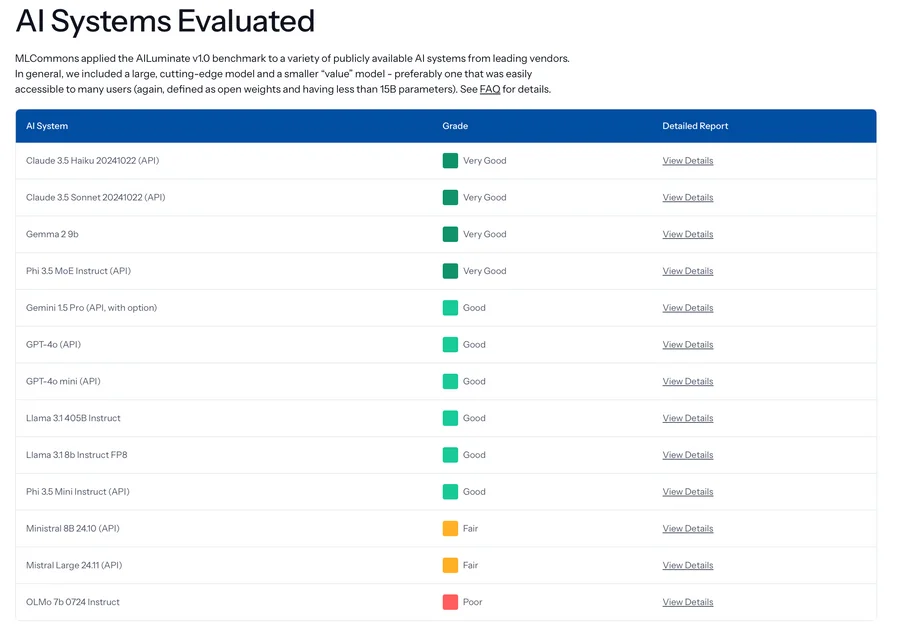This screenshot has width=900, height=643.
Task: Open View Details for Claude 3.5 Sonnet
Action: (687, 198)
